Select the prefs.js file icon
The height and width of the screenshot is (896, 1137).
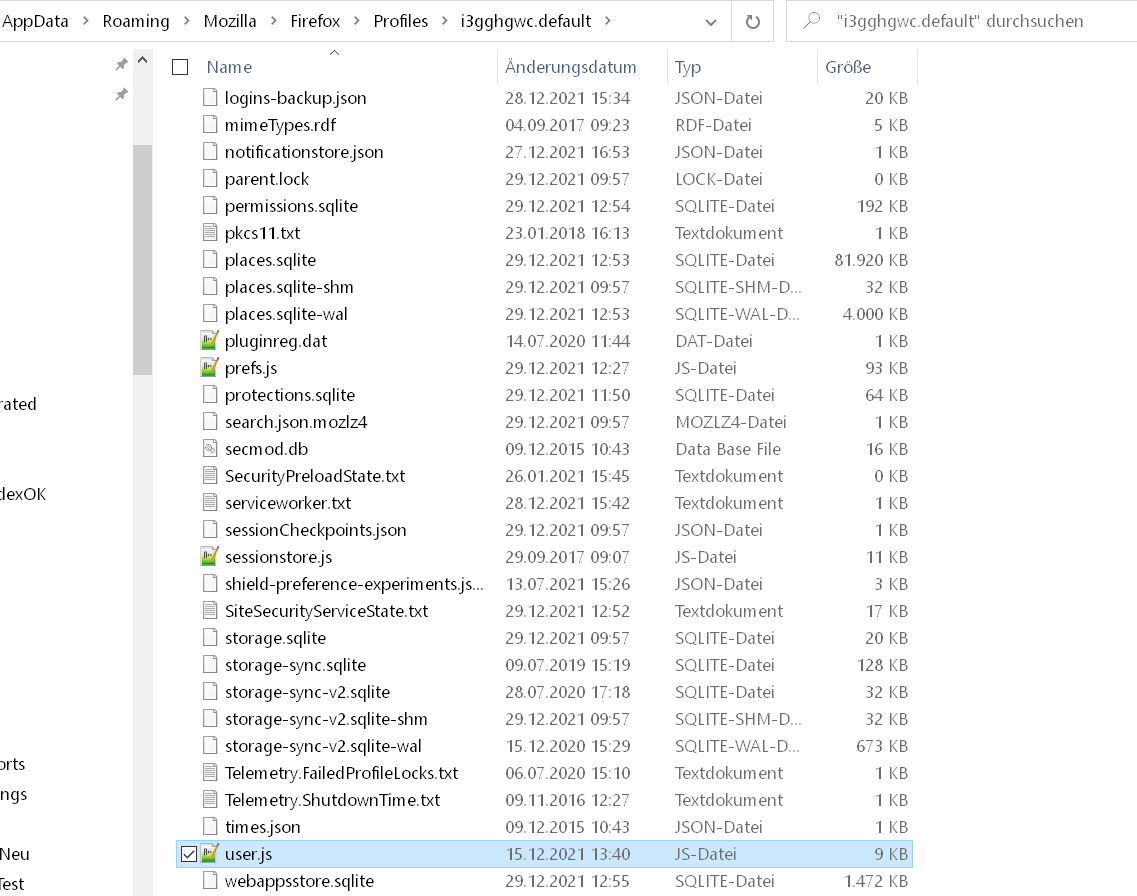pyautogui.click(x=210, y=368)
